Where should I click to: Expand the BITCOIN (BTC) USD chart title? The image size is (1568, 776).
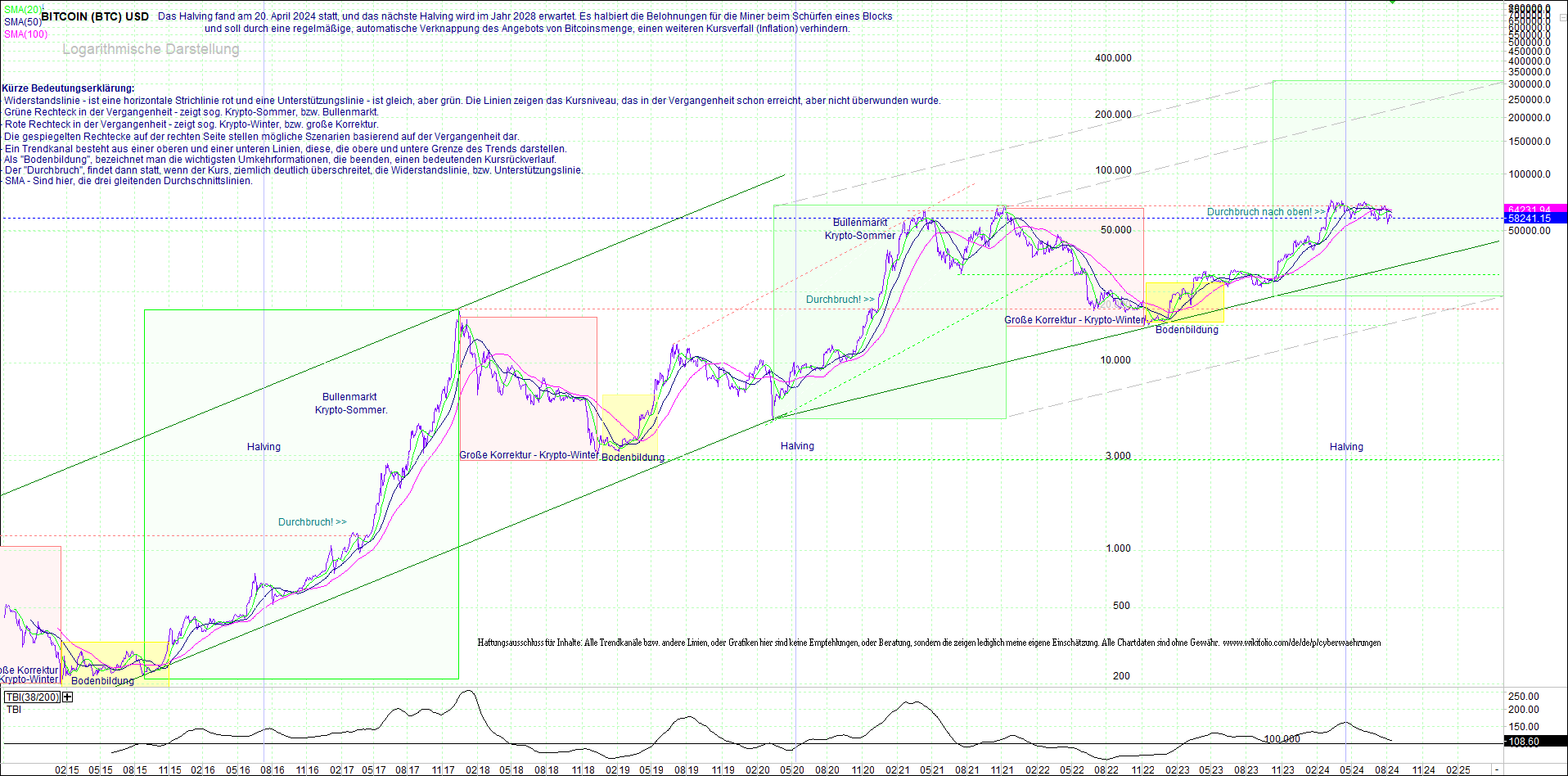(x=95, y=15)
